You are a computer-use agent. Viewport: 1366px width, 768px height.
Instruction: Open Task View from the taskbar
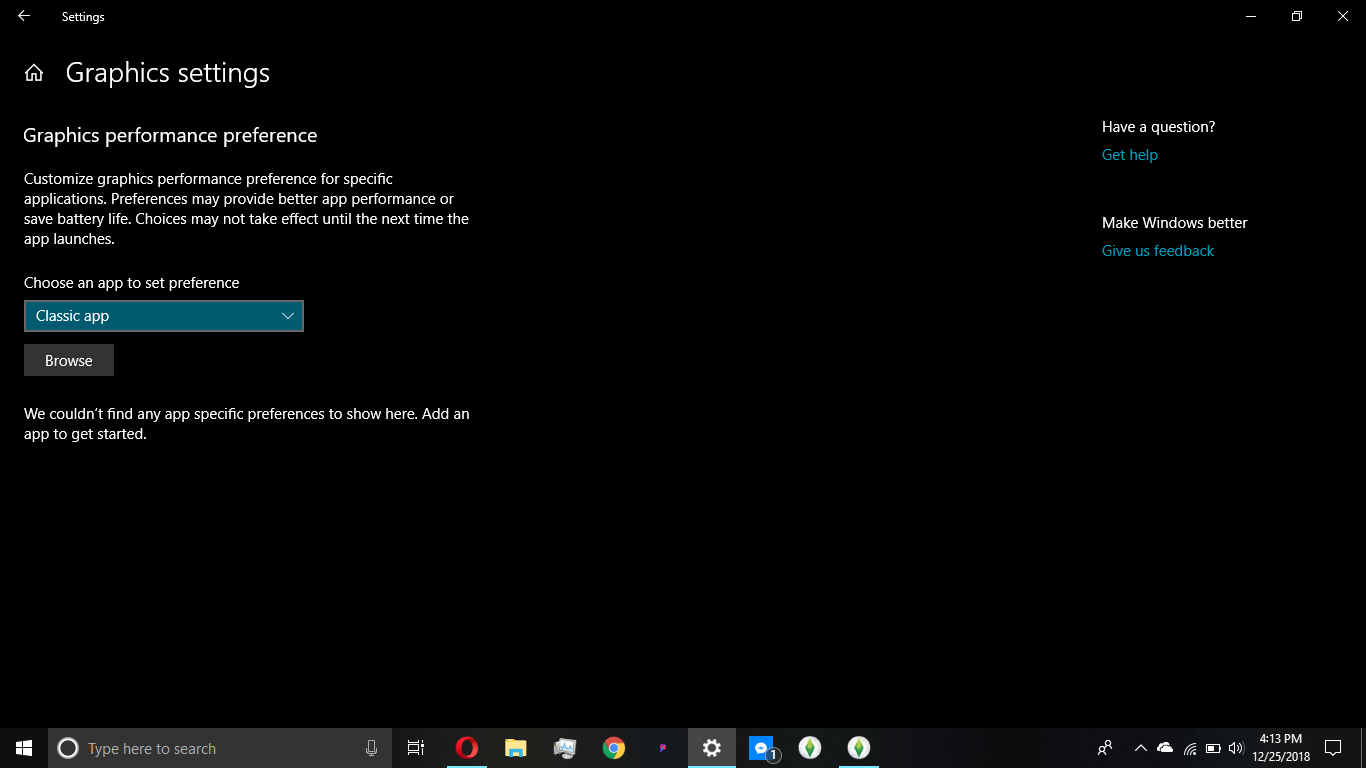point(416,748)
